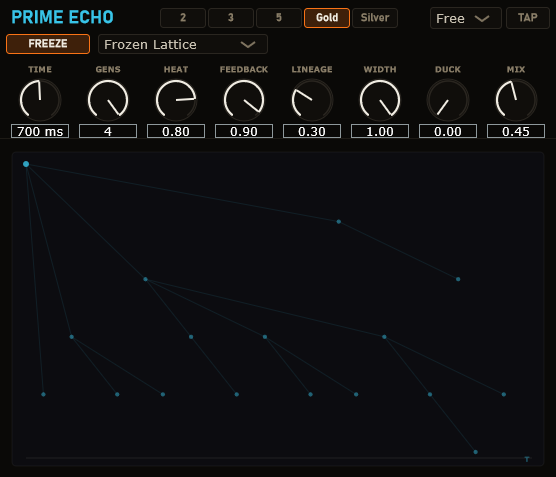The height and width of the screenshot is (477, 556).
Task: Click the MIX knob
Action: [516, 100]
